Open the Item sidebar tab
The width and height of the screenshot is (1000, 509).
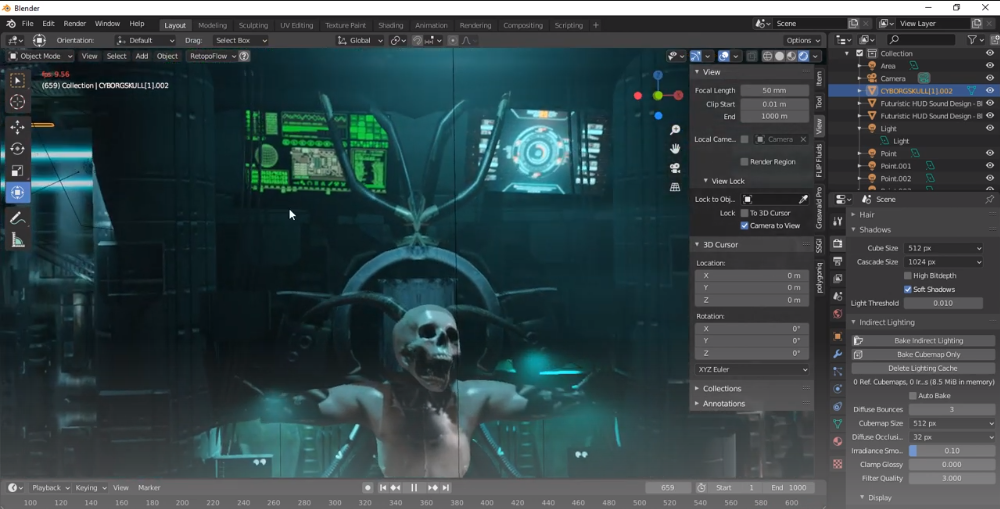(x=820, y=78)
